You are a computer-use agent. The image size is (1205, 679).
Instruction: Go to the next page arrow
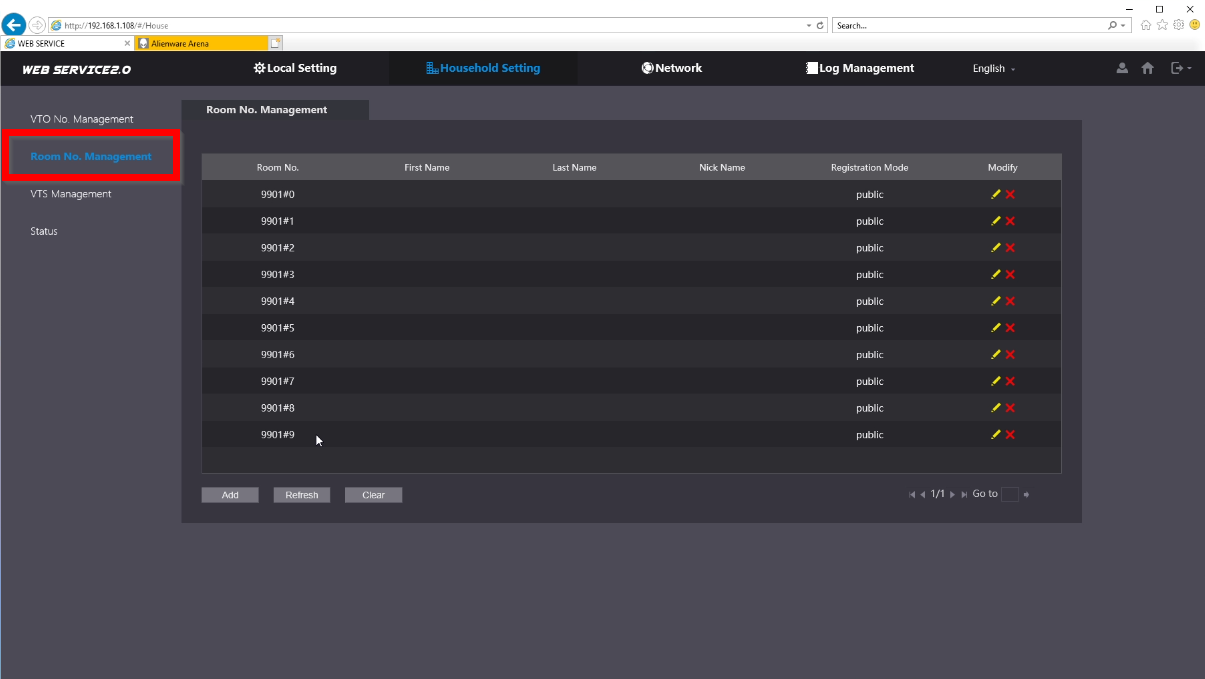(953, 494)
